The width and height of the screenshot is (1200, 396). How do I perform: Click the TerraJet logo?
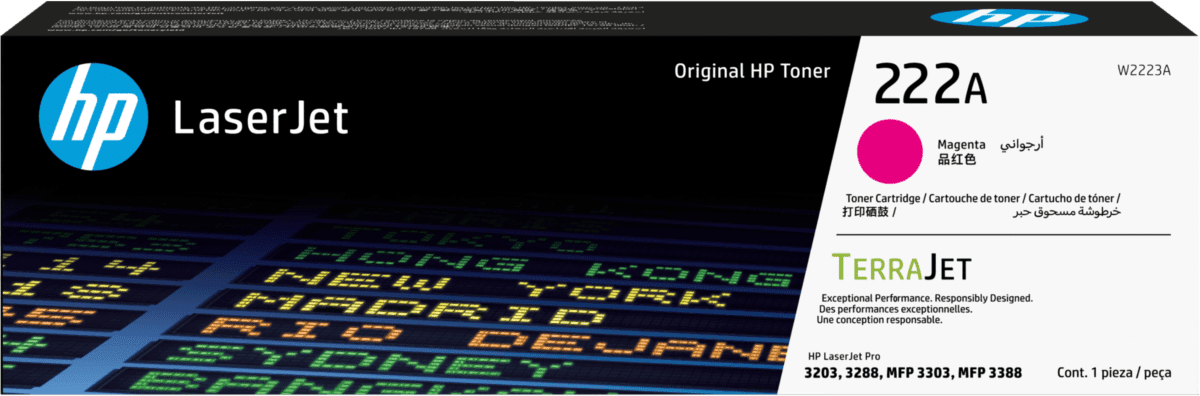900,267
